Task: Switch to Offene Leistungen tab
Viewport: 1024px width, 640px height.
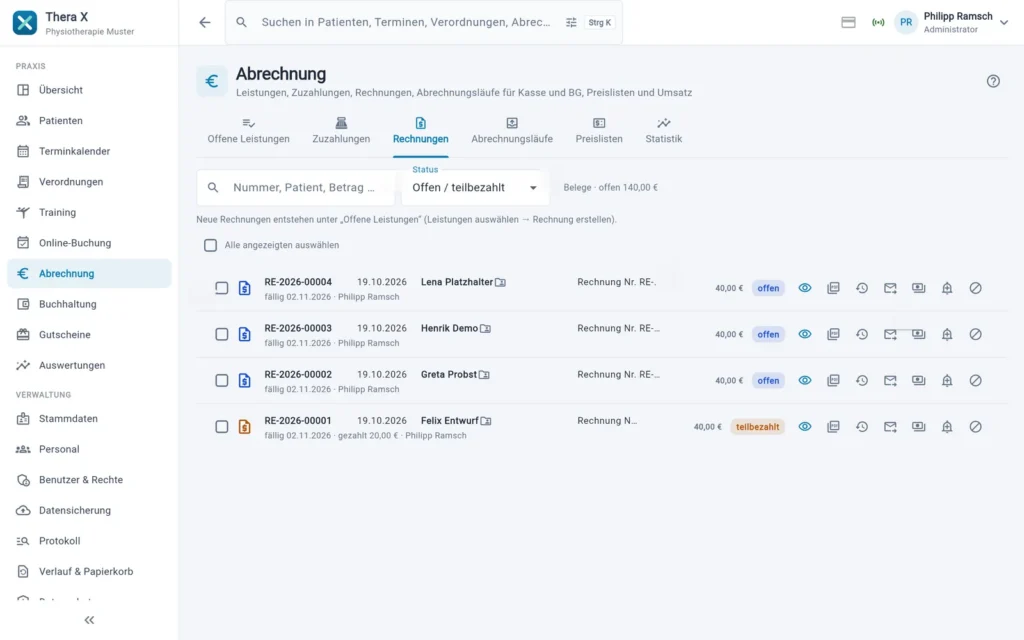Action: pyautogui.click(x=248, y=131)
